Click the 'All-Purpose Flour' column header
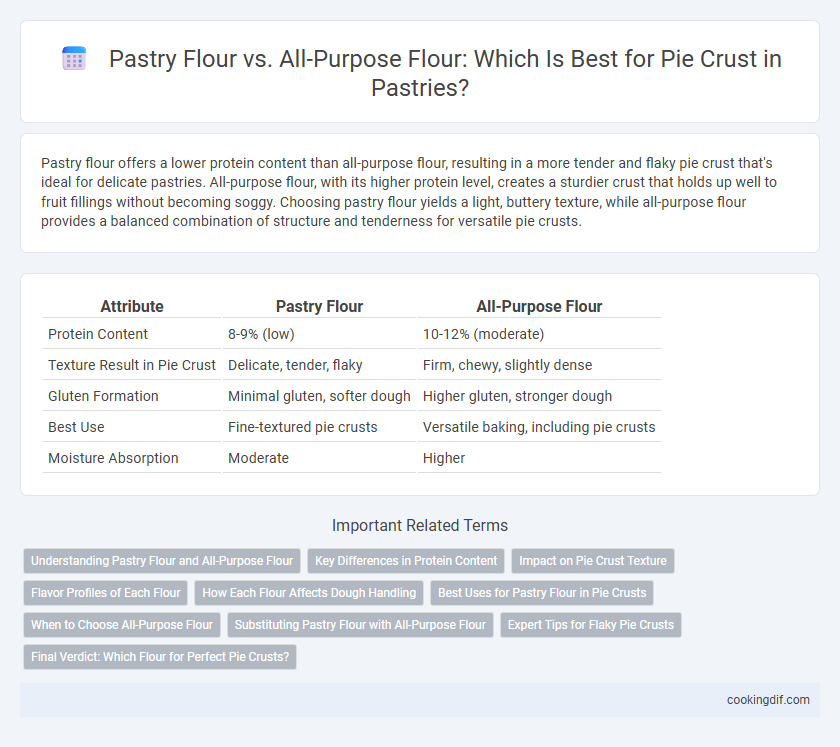Screen dimensions: 840x747 point(539,306)
